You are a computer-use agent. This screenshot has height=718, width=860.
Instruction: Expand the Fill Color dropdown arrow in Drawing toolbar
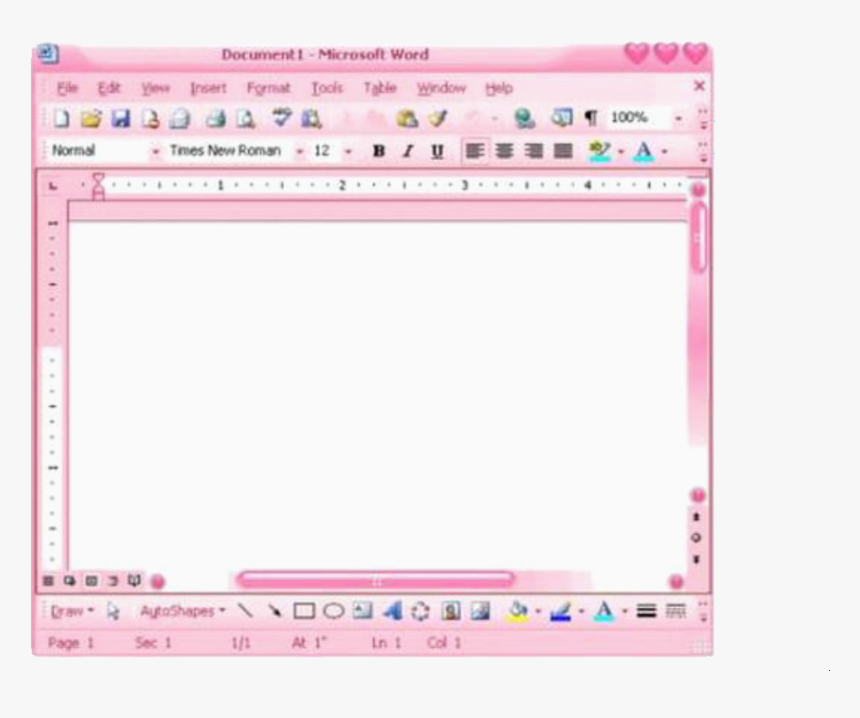(538, 611)
